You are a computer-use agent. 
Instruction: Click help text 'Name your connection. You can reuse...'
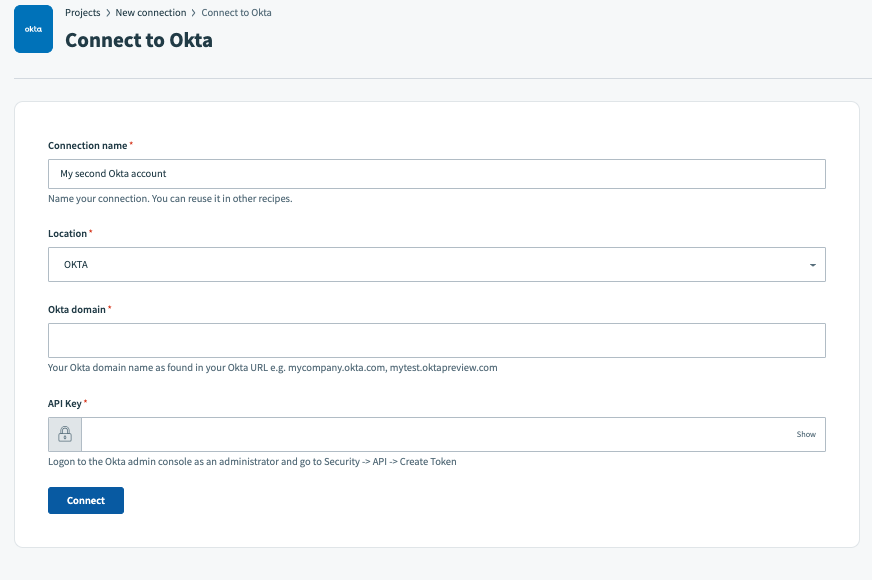pos(170,199)
